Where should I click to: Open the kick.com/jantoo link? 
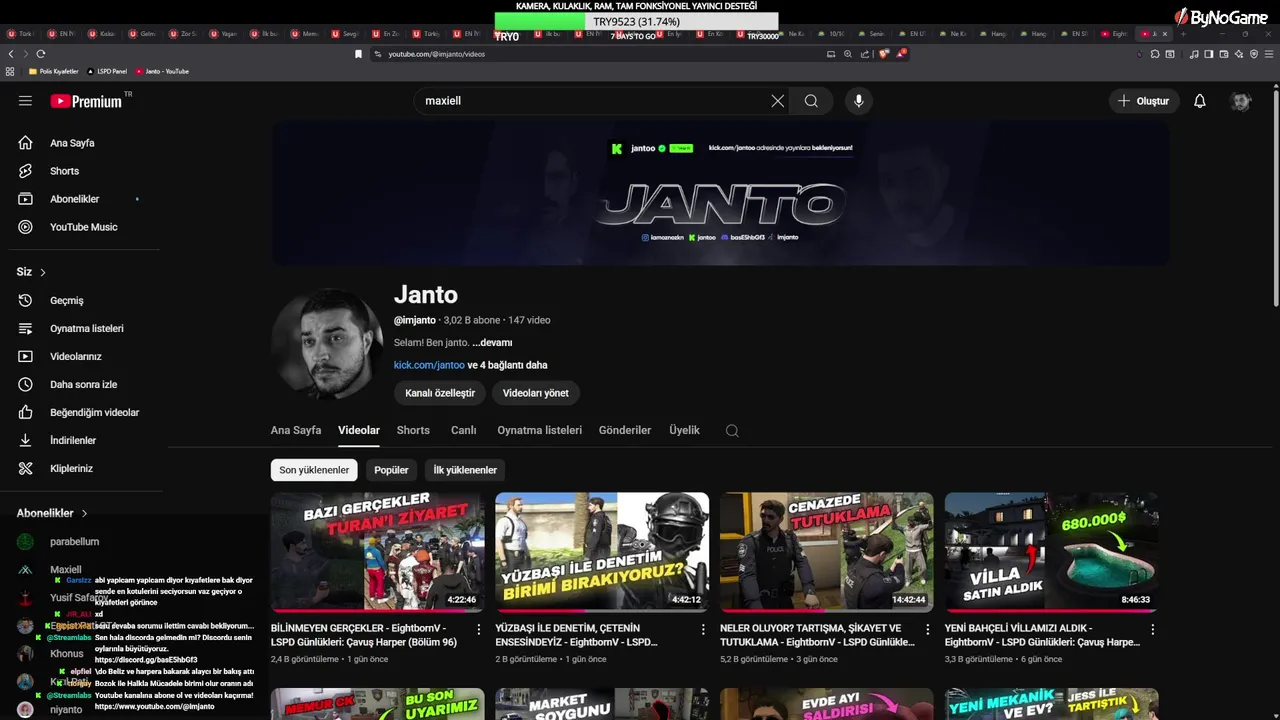[x=429, y=365]
